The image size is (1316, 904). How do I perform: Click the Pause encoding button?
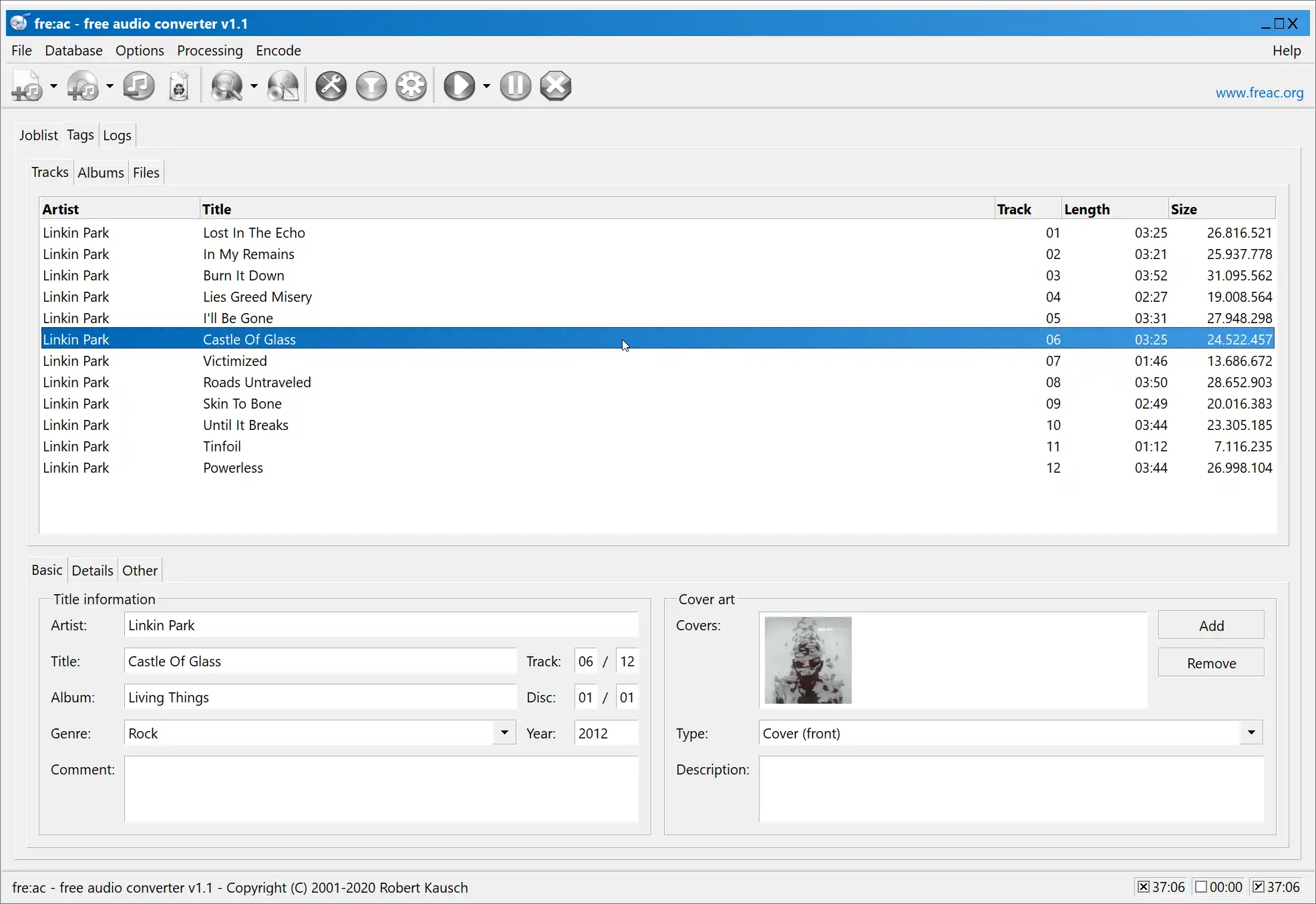(x=515, y=86)
